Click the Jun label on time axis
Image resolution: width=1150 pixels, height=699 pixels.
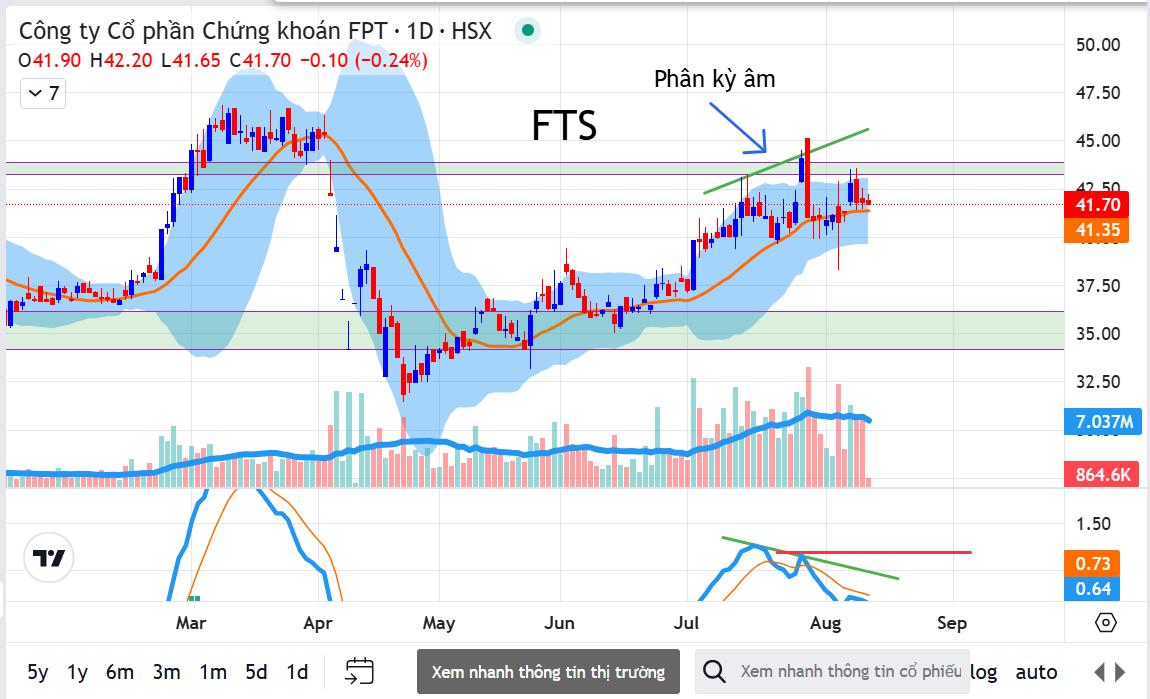click(559, 623)
